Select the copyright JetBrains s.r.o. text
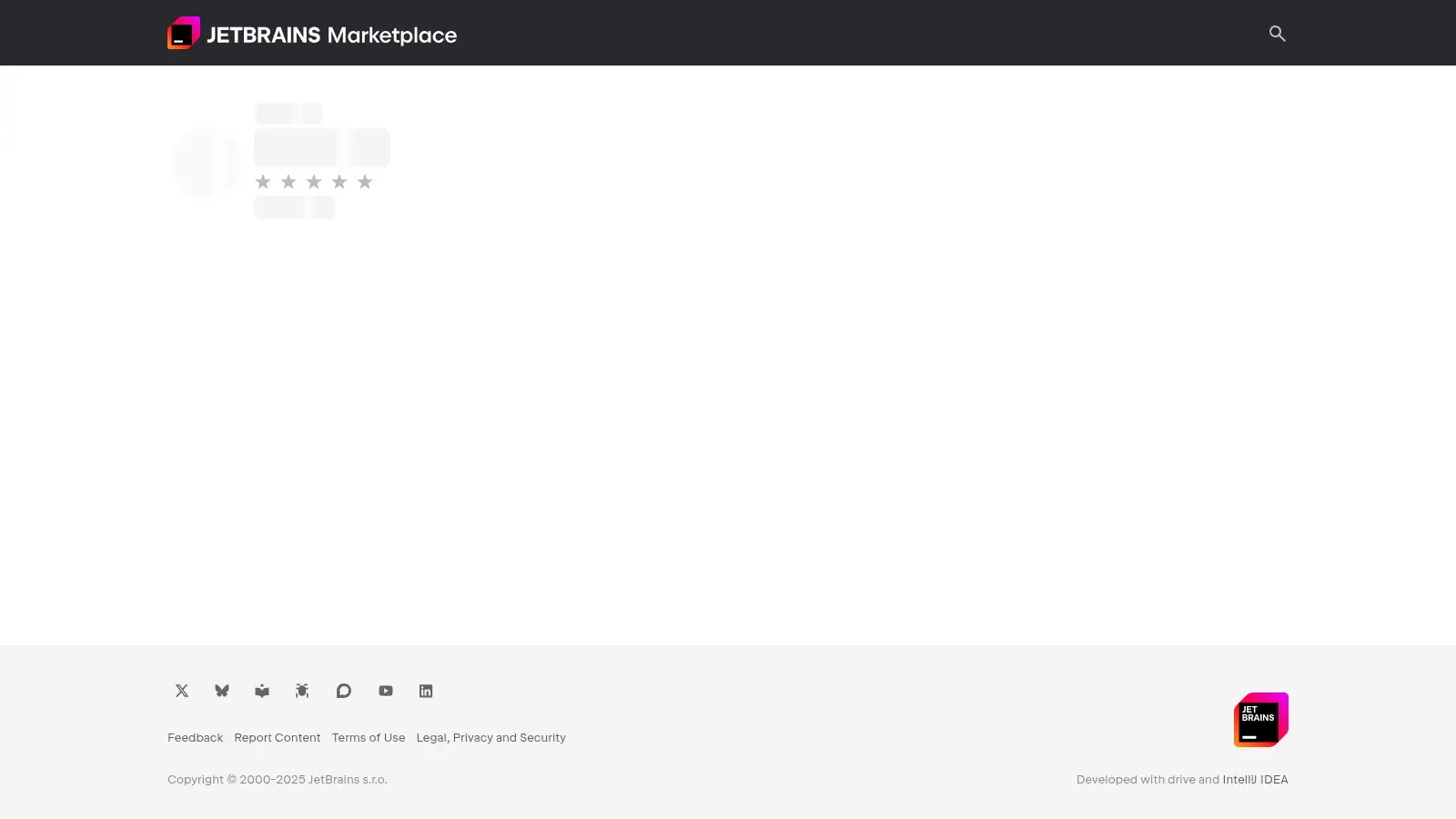This screenshot has width=1456, height=819. (x=277, y=780)
